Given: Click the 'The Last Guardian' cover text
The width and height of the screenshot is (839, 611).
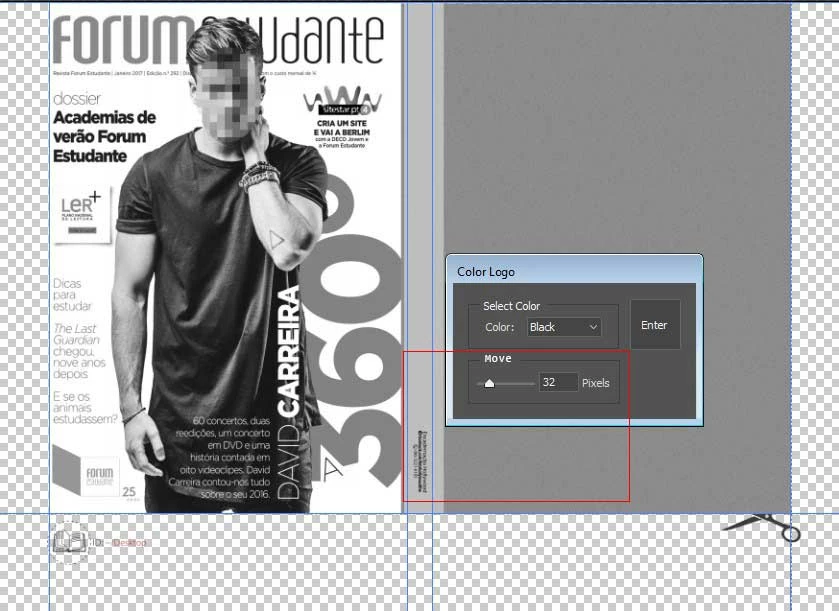Looking at the screenshot, I should [76, 334].
